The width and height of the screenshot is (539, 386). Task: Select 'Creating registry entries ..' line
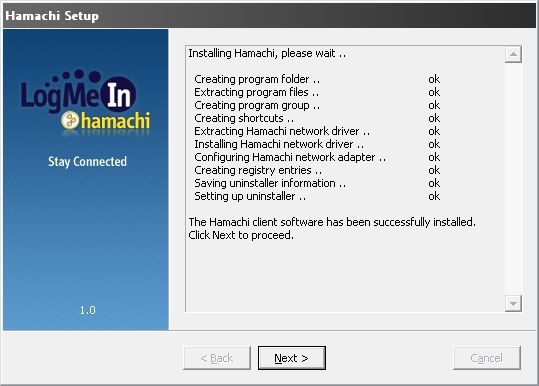click(x=258, y=170)
